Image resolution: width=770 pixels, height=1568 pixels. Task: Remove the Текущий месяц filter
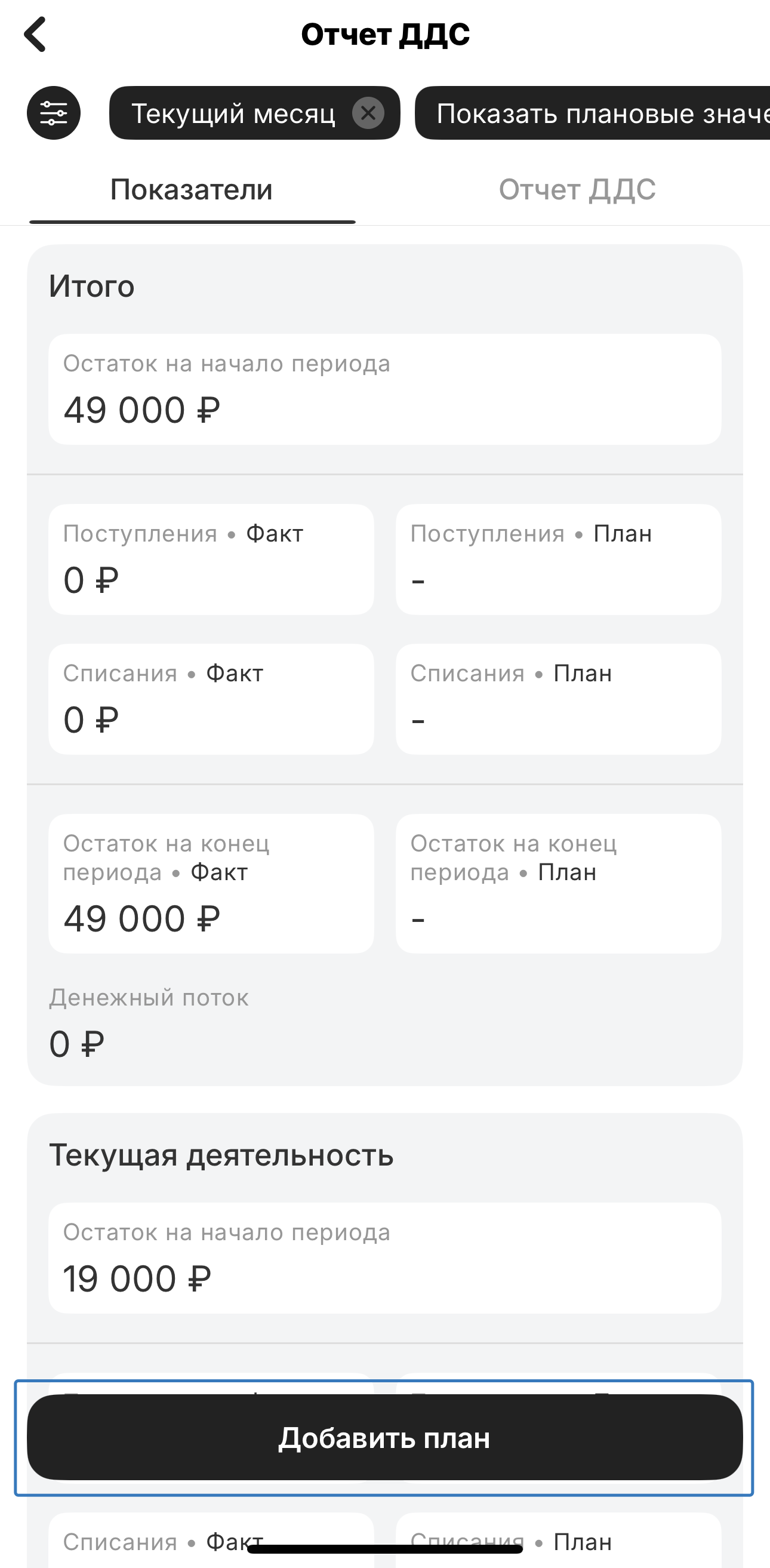point(368,113)
